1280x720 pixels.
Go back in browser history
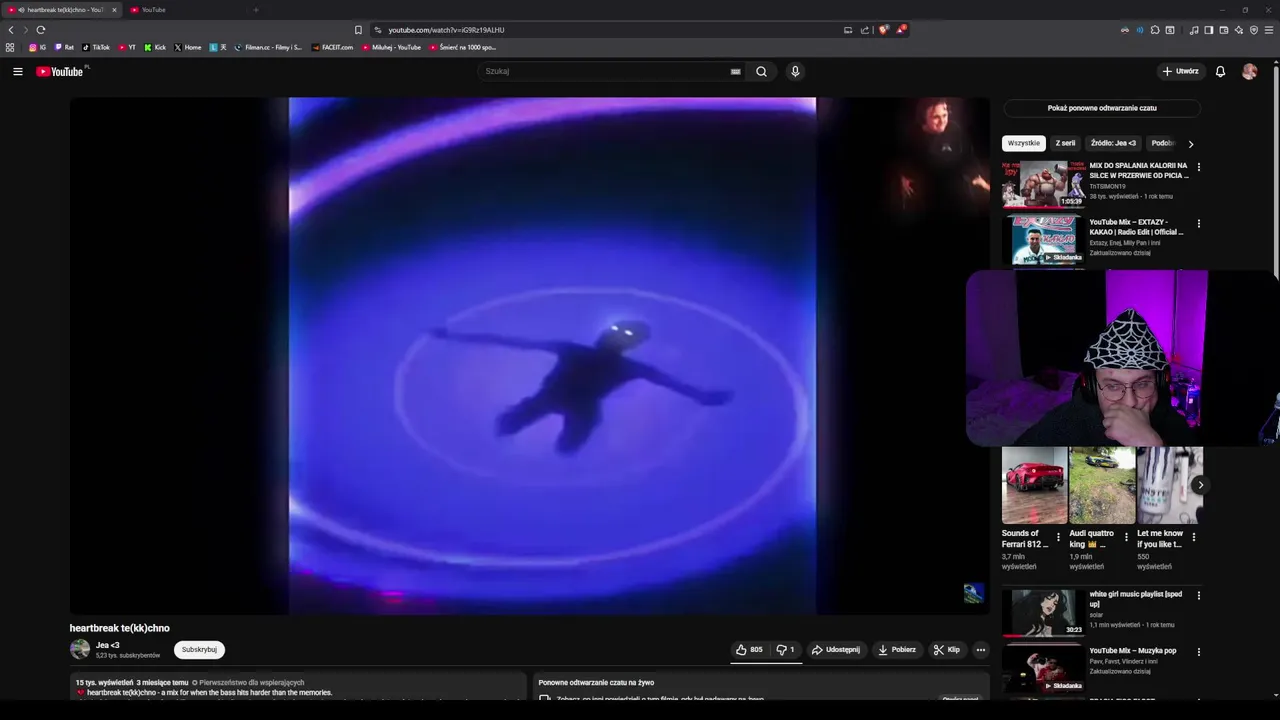pyautogui.click(x=11, y=30)
